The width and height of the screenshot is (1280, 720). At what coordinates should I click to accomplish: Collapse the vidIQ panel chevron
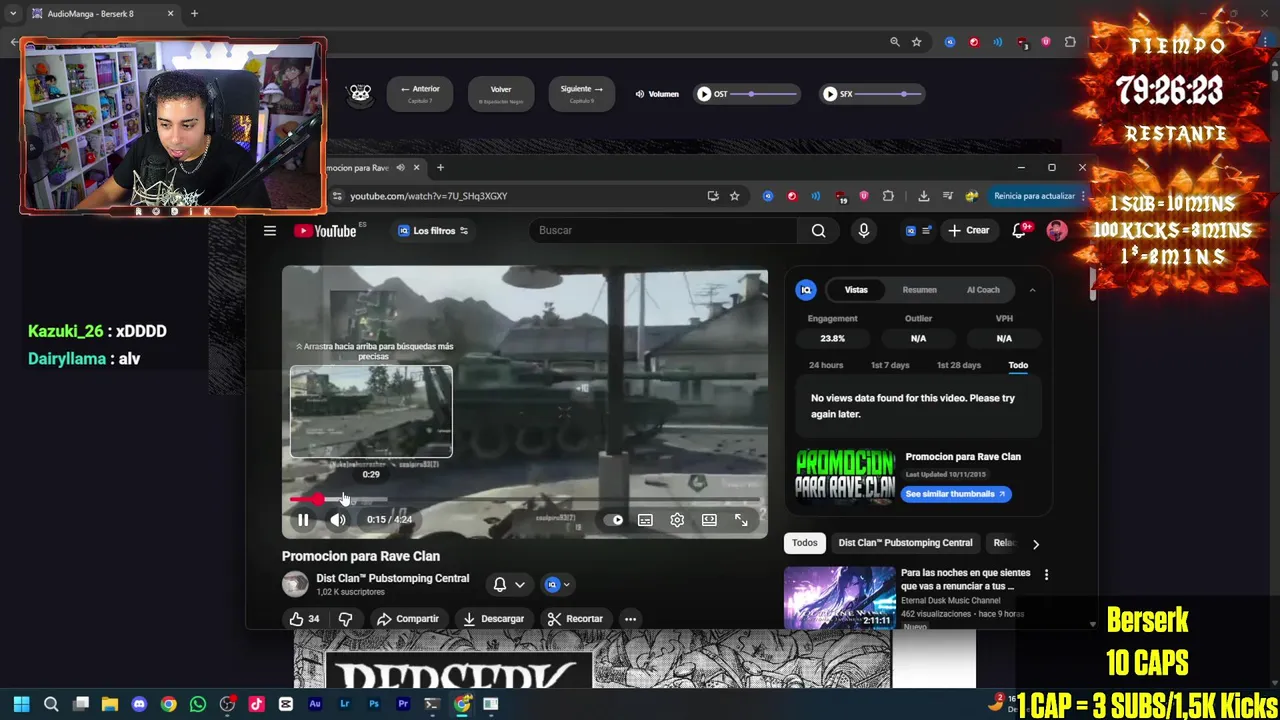tap(1032, 290)
